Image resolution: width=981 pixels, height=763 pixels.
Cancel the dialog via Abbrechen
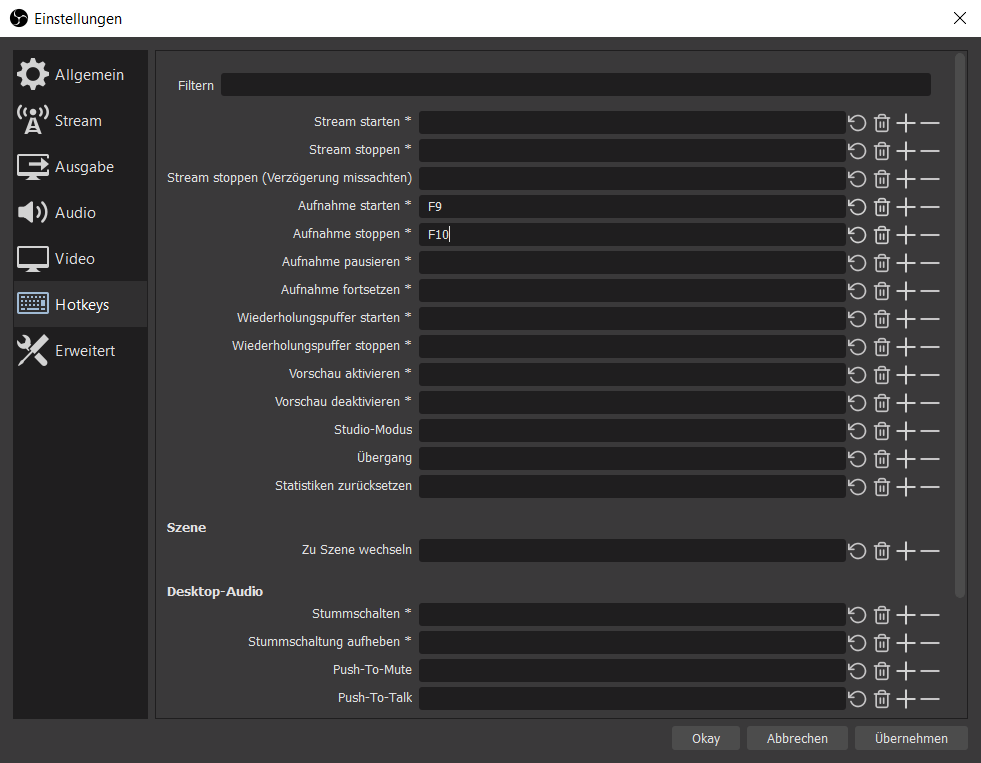(x=796, y=738)
